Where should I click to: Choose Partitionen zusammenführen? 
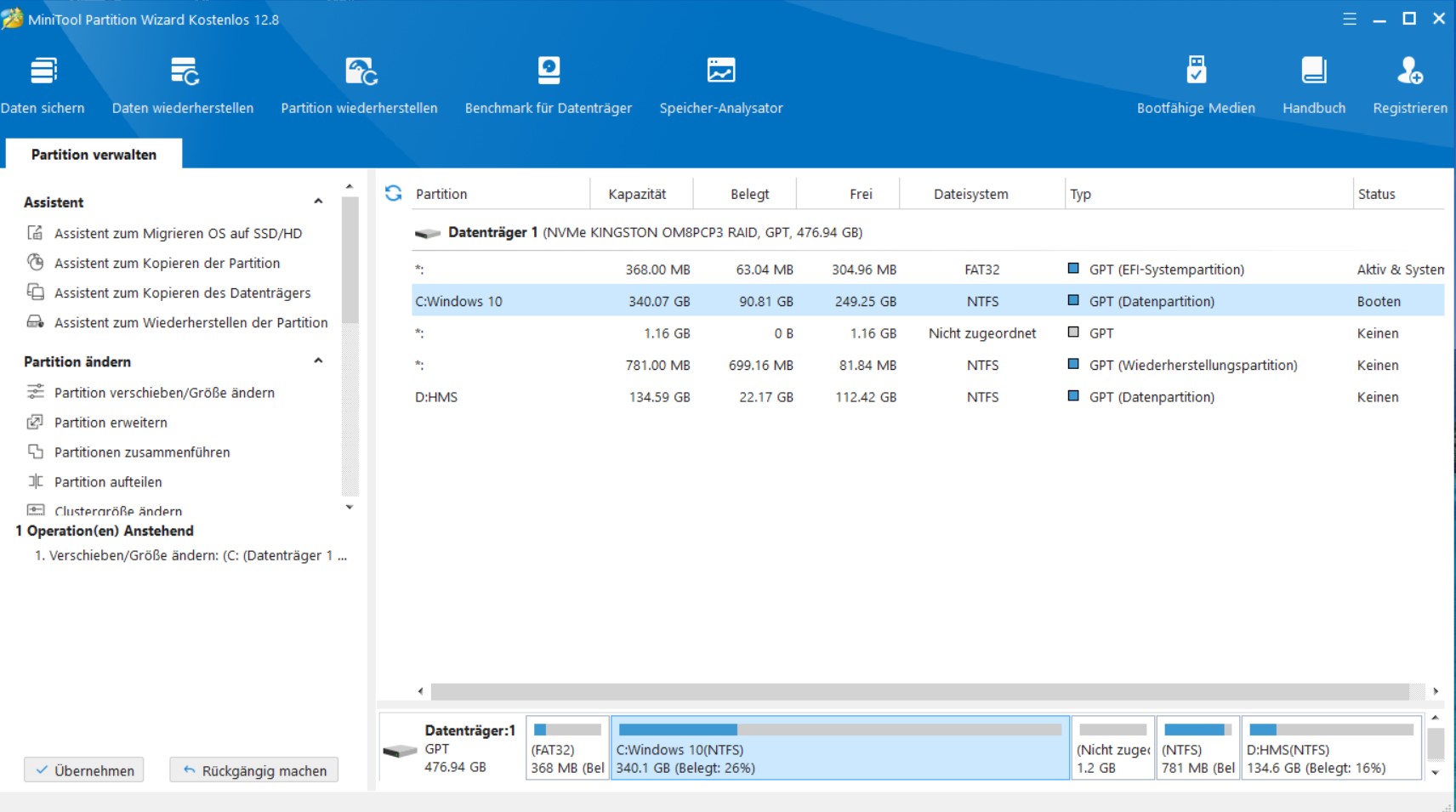142,451
